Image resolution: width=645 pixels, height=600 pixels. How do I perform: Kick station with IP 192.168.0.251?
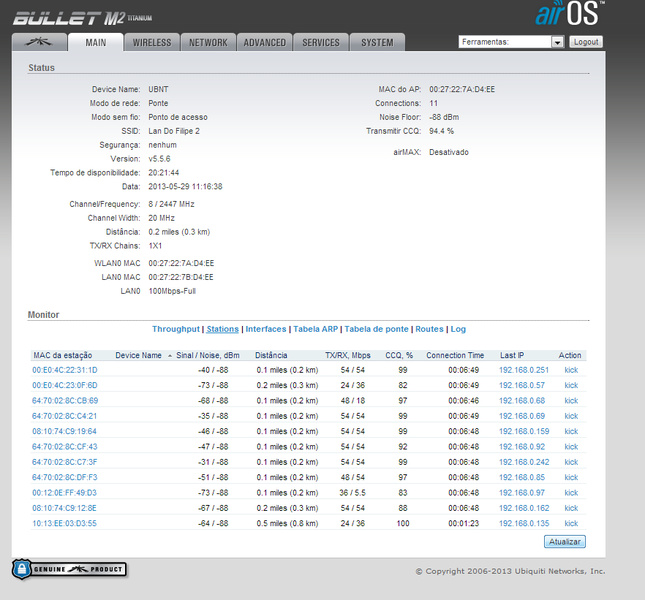[571, 370]
